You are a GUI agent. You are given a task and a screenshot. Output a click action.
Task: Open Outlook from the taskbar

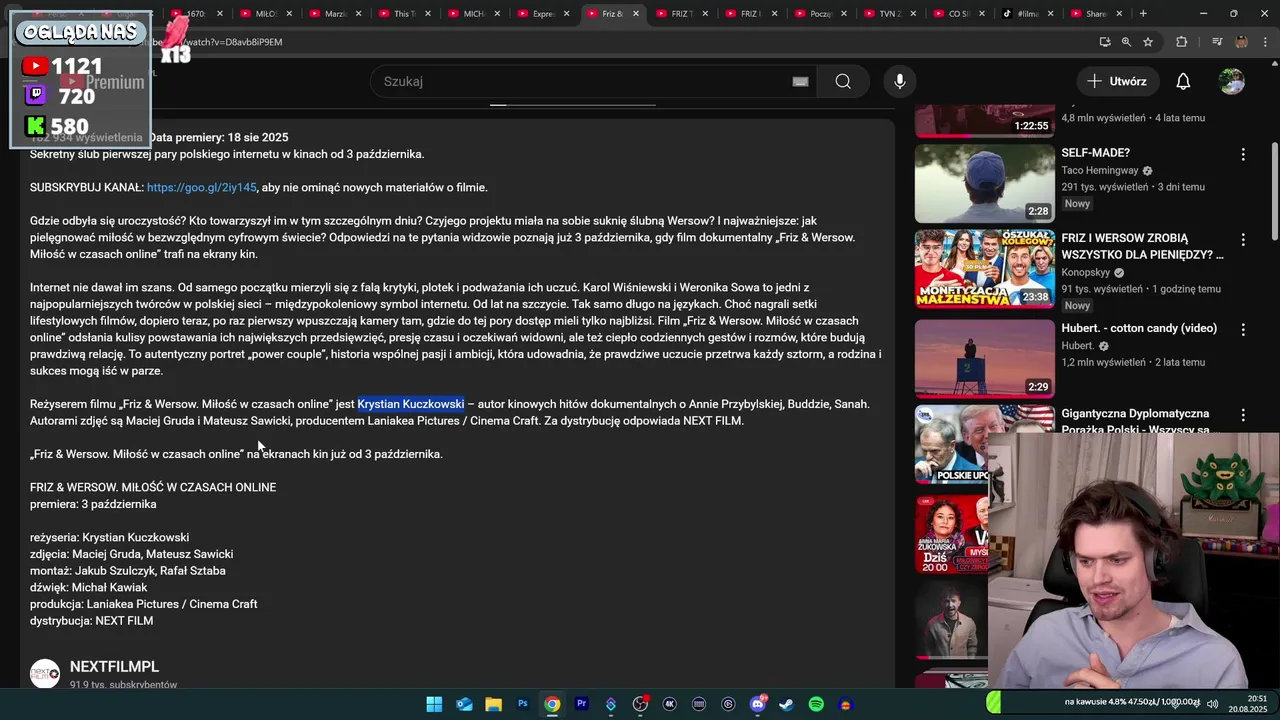464,704
